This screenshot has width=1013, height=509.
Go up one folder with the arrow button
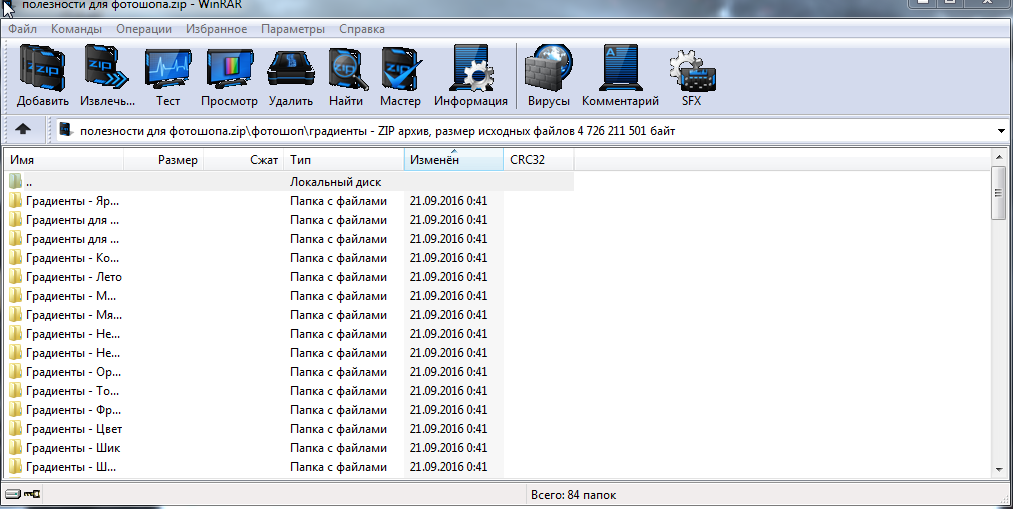23,130
